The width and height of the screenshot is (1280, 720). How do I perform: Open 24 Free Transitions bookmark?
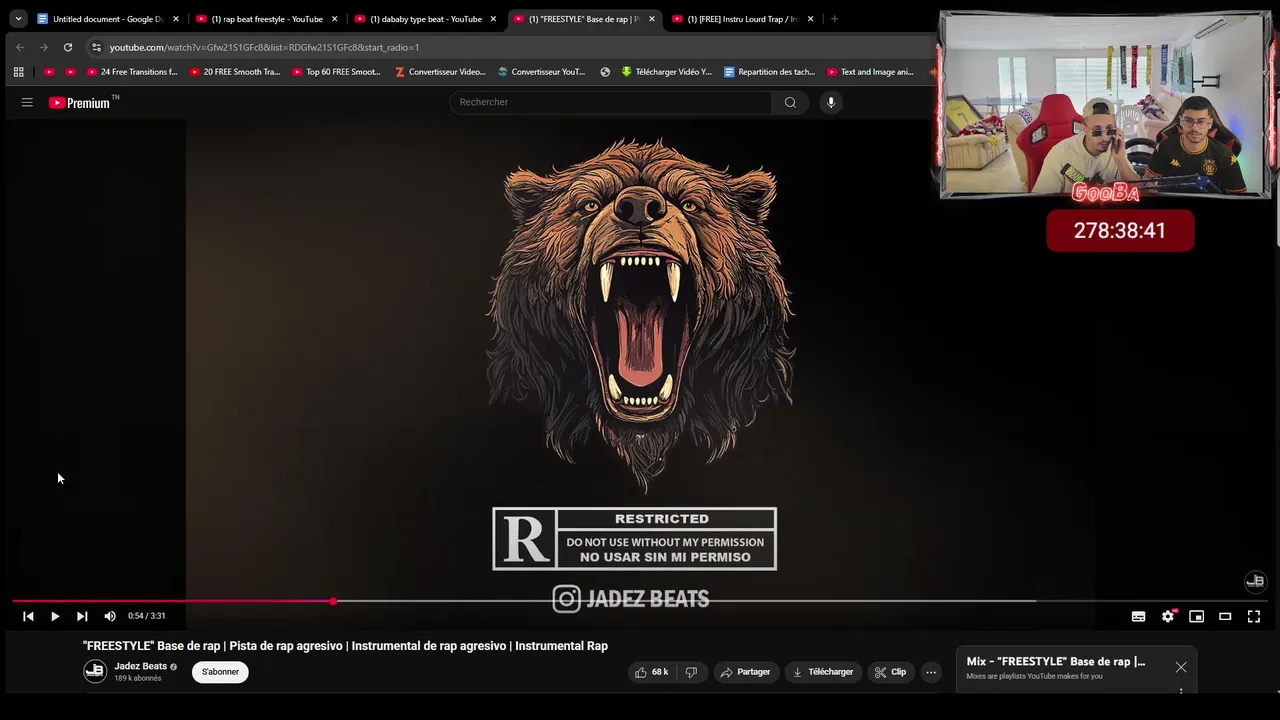132,72
